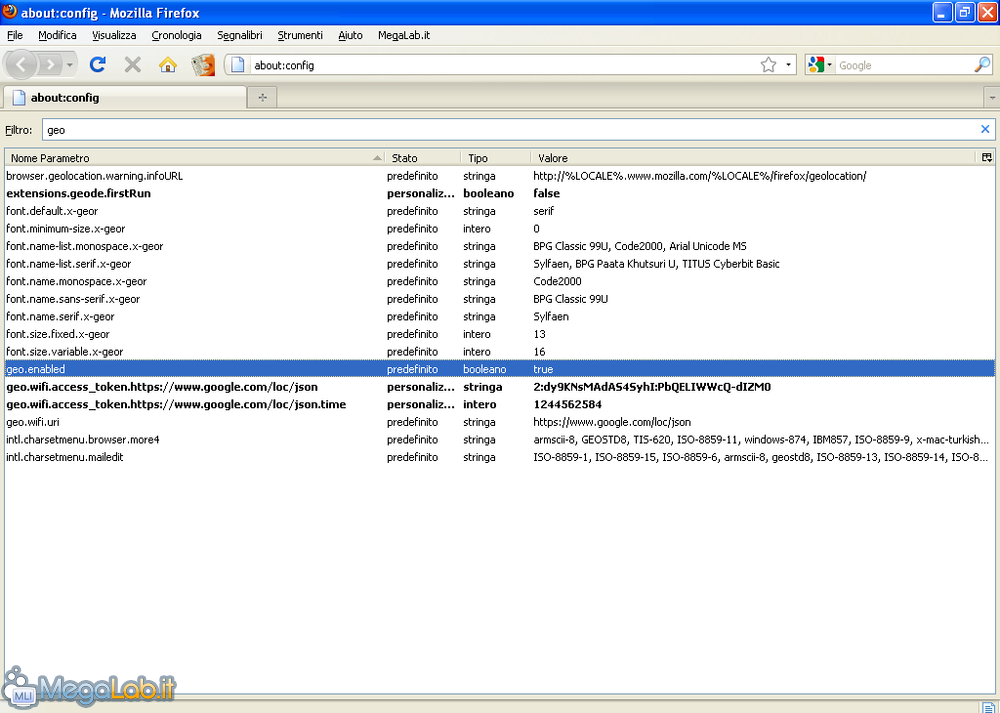Sort by Tipo column header

point(496,158)
